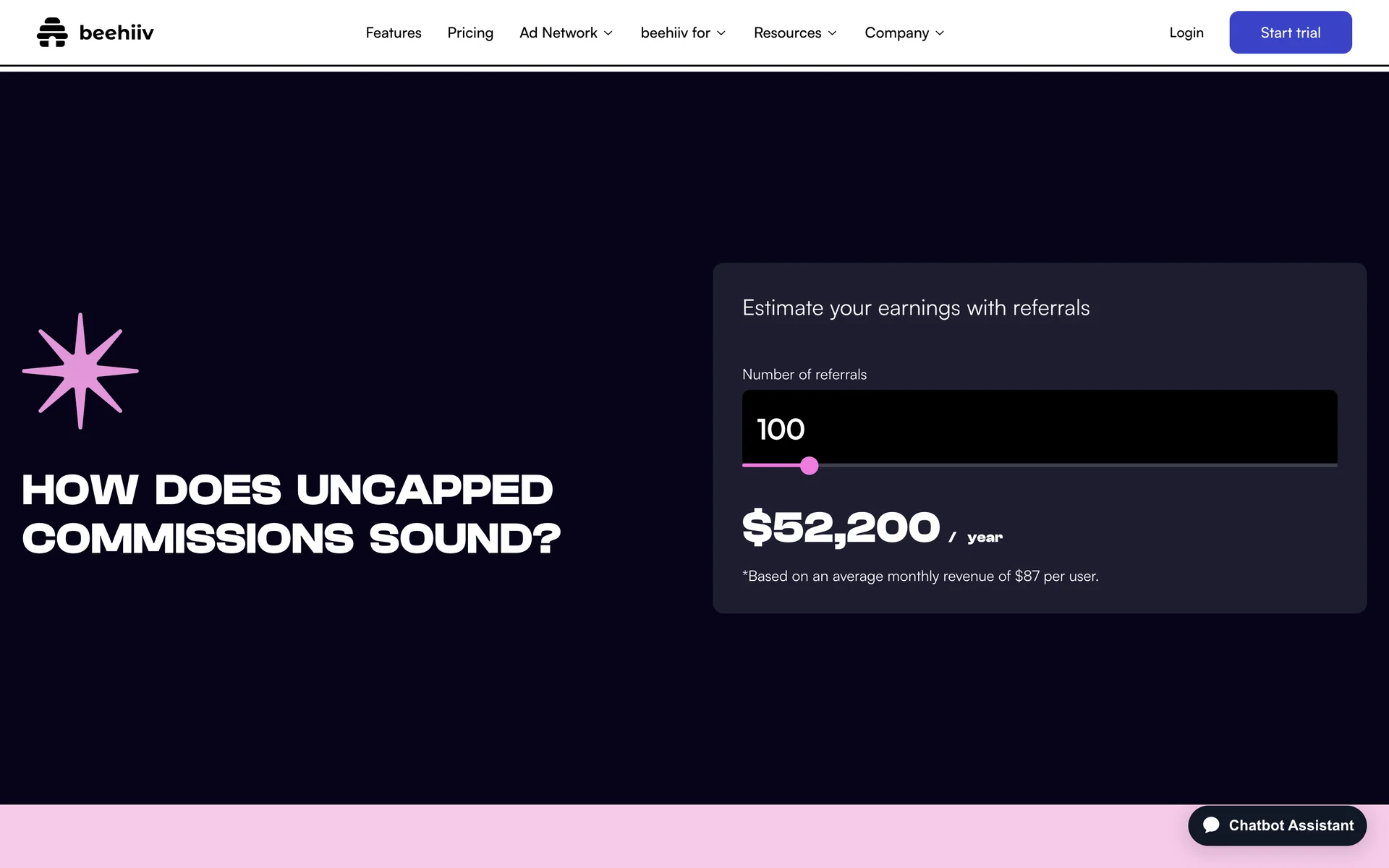
Task: Expand the Company dropdown chevron
Action: coord(940,33)
